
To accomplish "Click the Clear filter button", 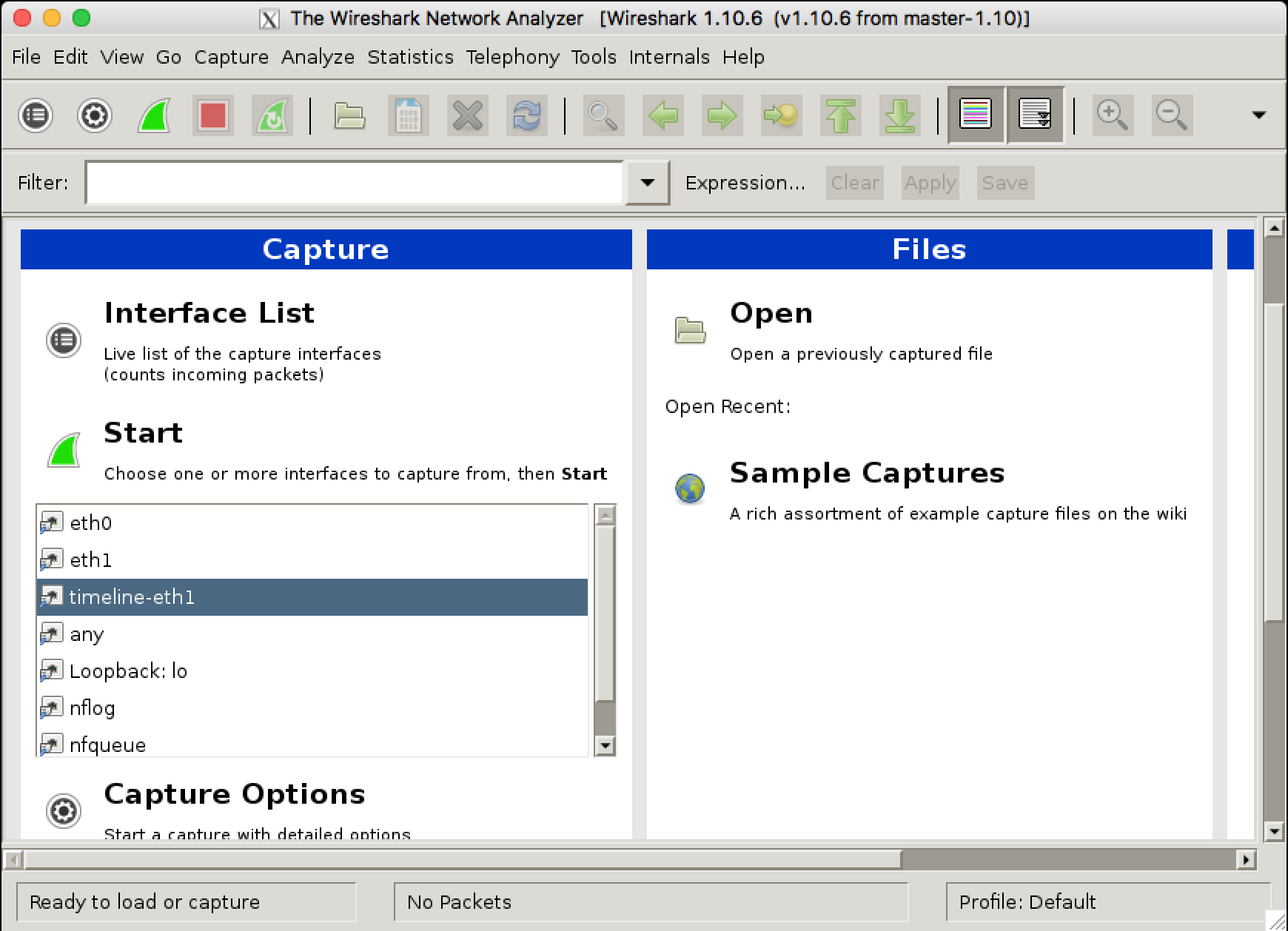I will [x=855, y=183].
